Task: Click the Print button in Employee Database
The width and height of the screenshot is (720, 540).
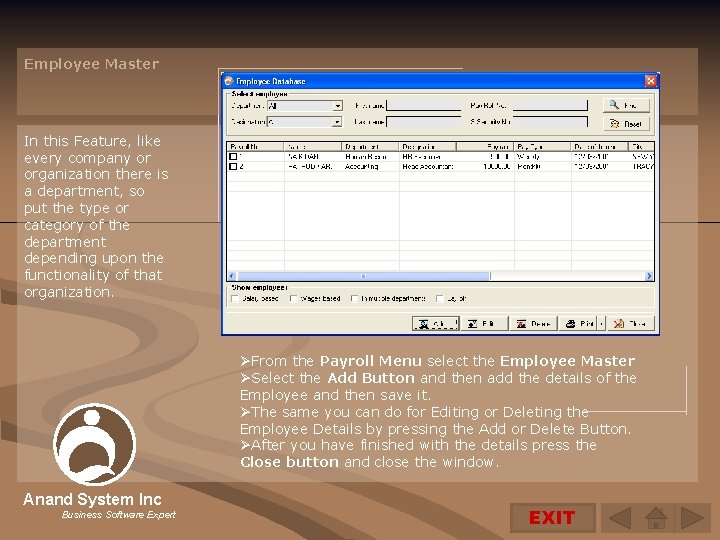Action: [578, 323]
